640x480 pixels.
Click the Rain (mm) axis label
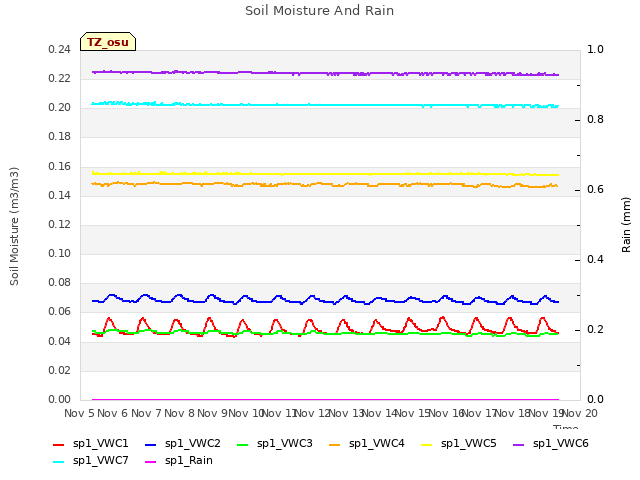tap(626, 225)
